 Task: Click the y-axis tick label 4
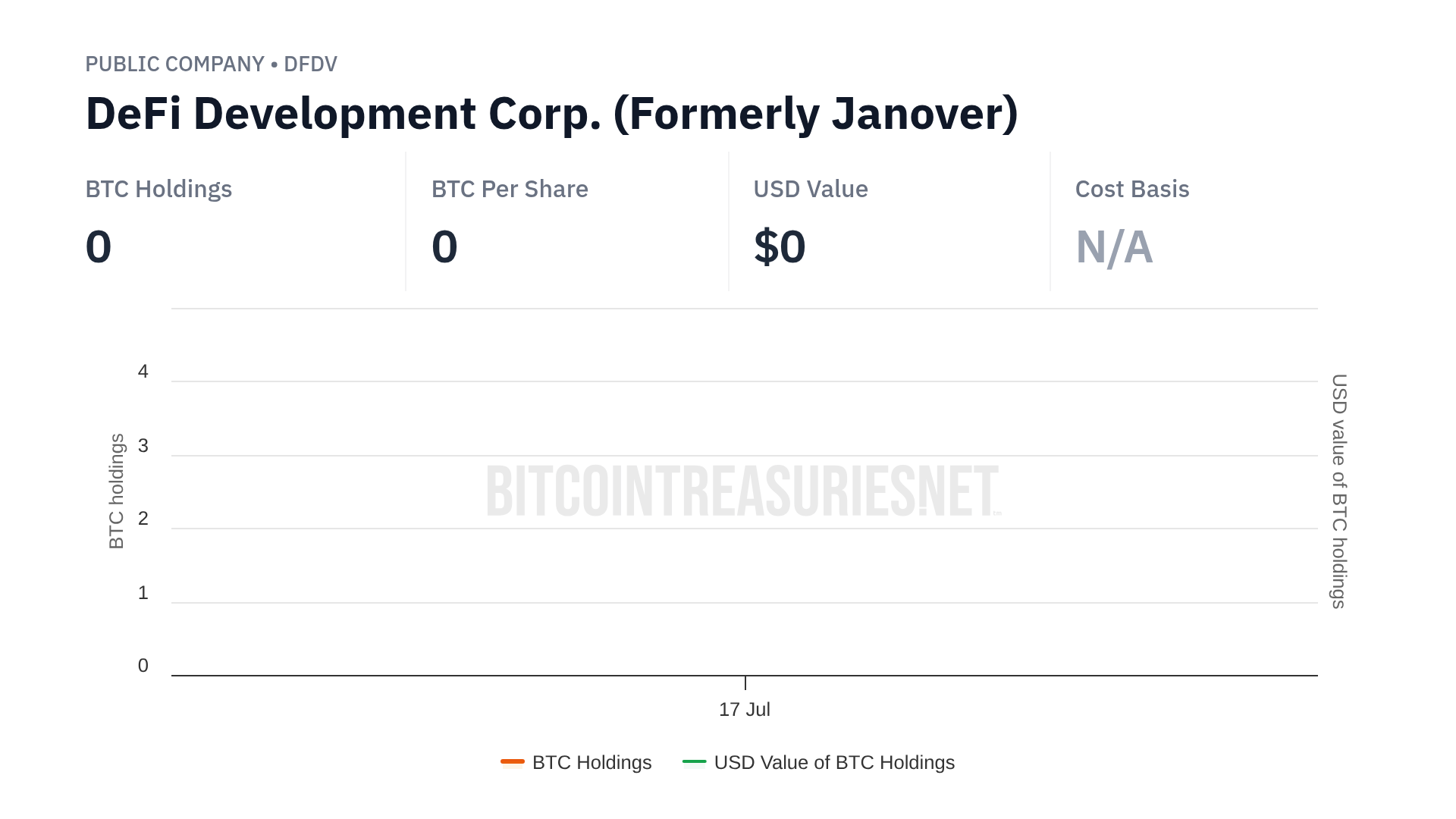tap(143, 372)
